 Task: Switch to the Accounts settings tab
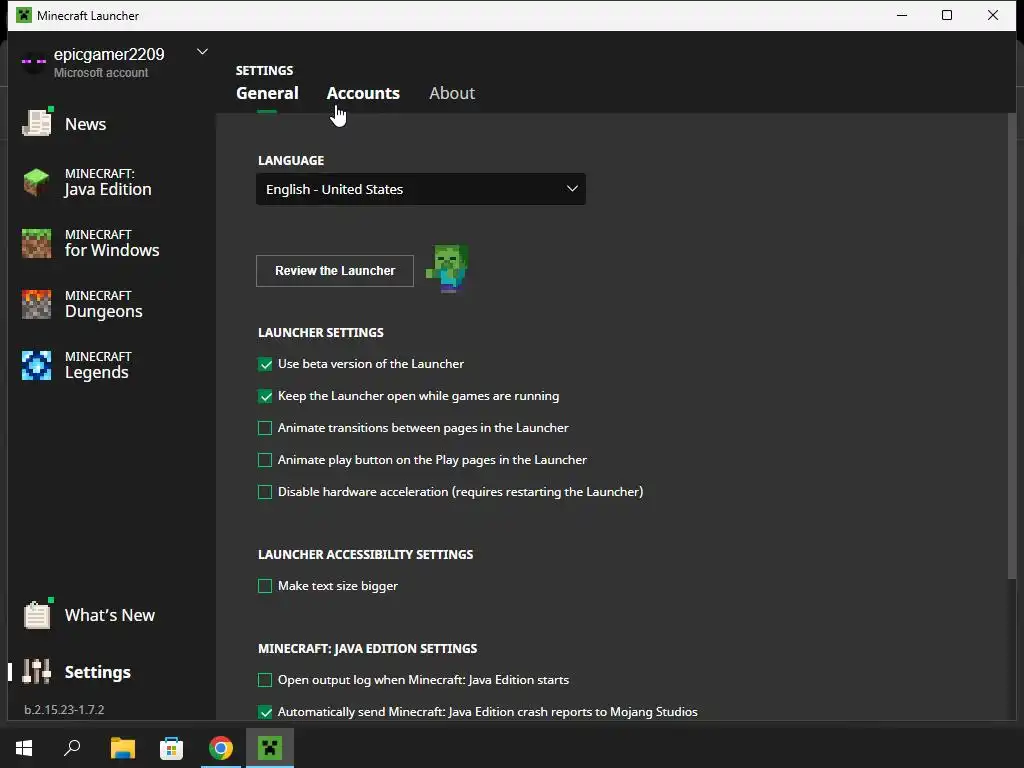pos(363,93)
